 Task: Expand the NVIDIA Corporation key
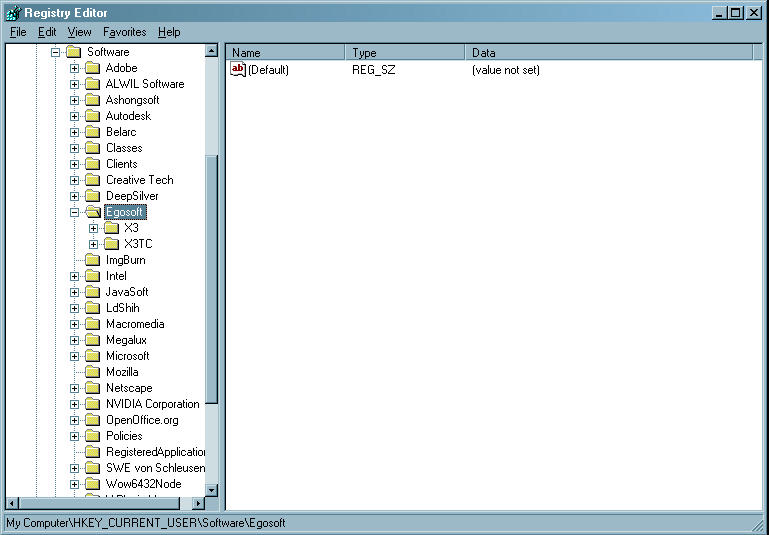pyautogui.click(x=74, y=405)
